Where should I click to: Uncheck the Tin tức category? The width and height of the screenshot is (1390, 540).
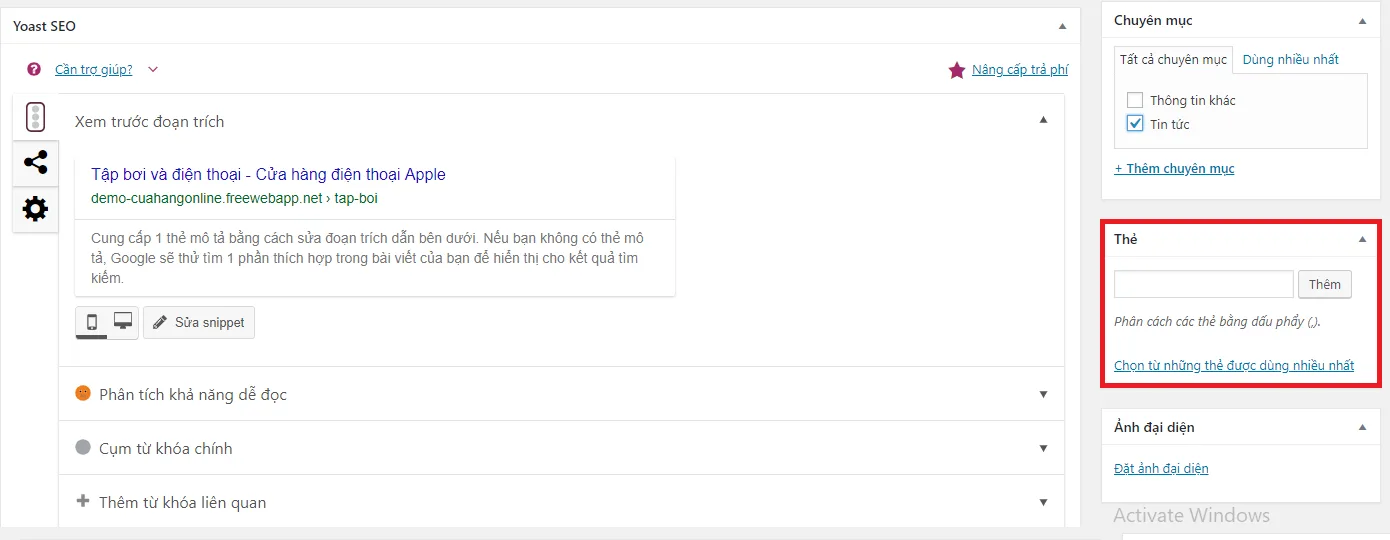coord(1134,124)
